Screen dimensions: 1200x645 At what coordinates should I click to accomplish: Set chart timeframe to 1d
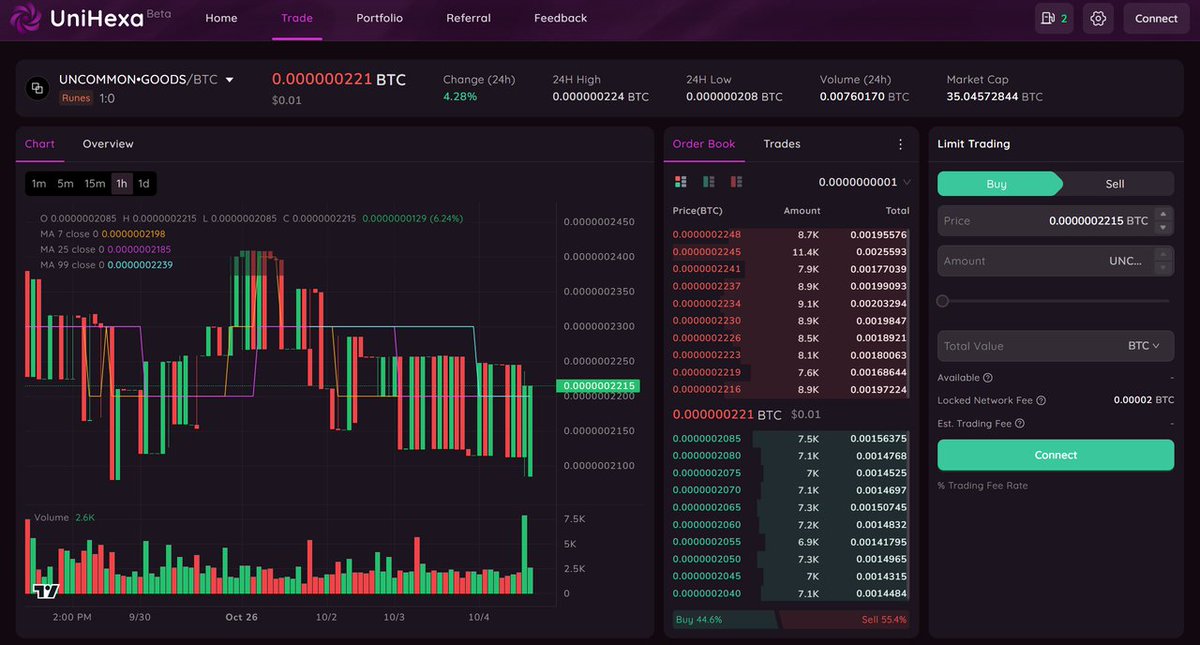tap(144, 184)
